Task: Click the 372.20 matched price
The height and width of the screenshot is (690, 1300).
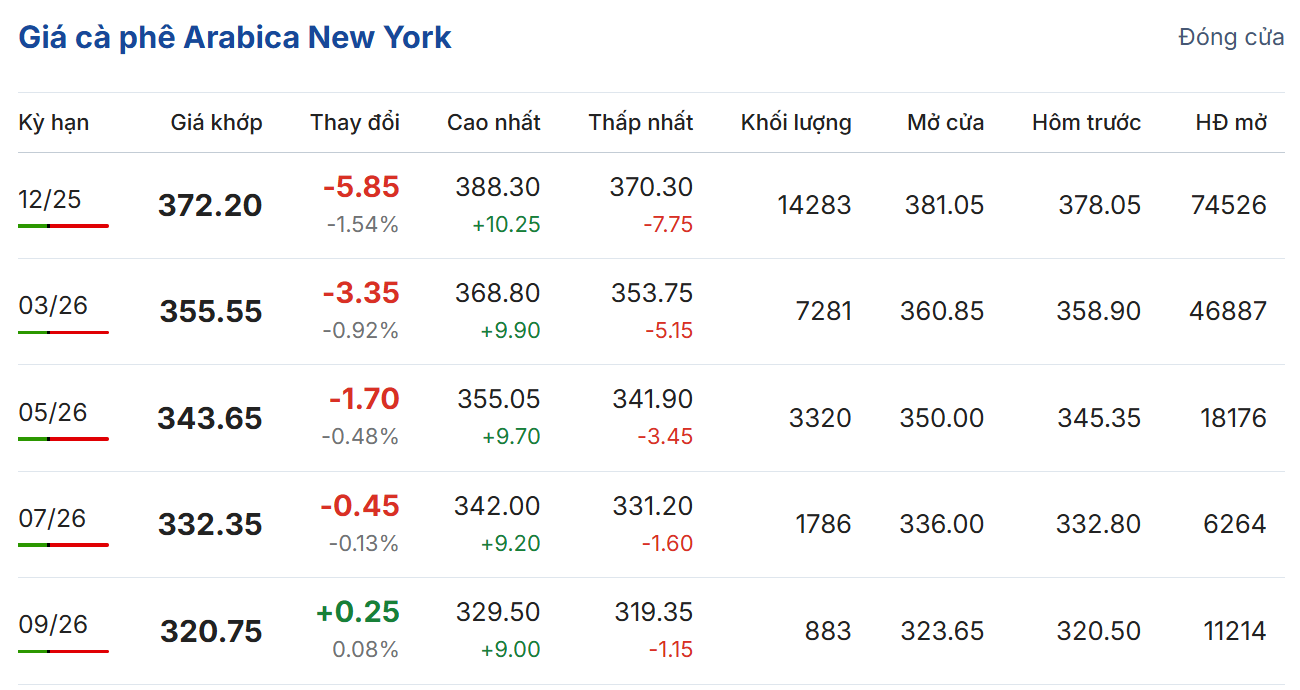Action: coord(210,206)
